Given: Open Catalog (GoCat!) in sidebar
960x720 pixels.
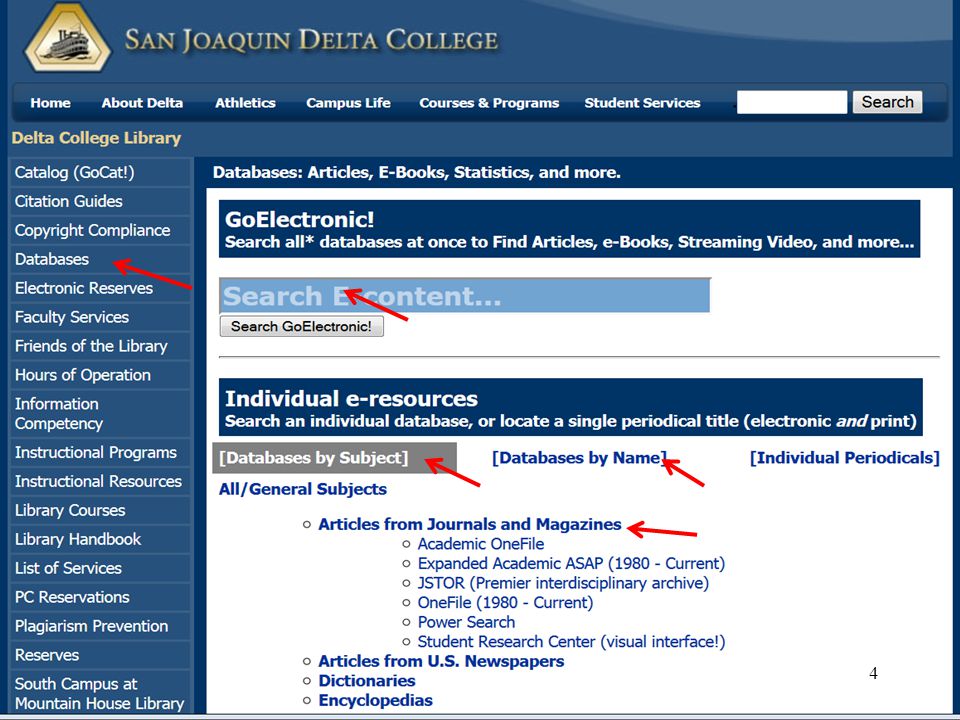Looking at the screenshot, I should click(74, 173).
